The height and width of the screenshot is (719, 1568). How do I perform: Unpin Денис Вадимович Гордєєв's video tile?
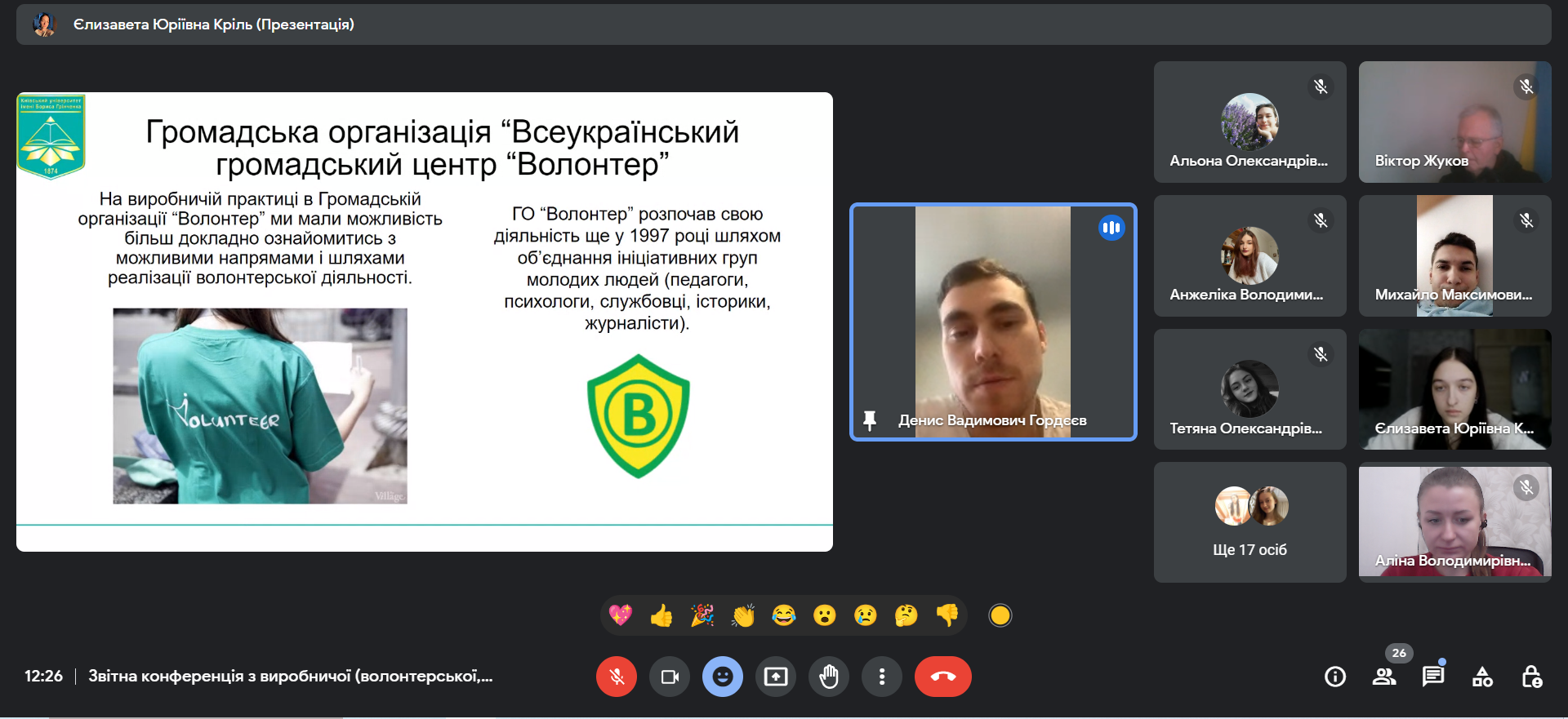[x=870, y=420]
